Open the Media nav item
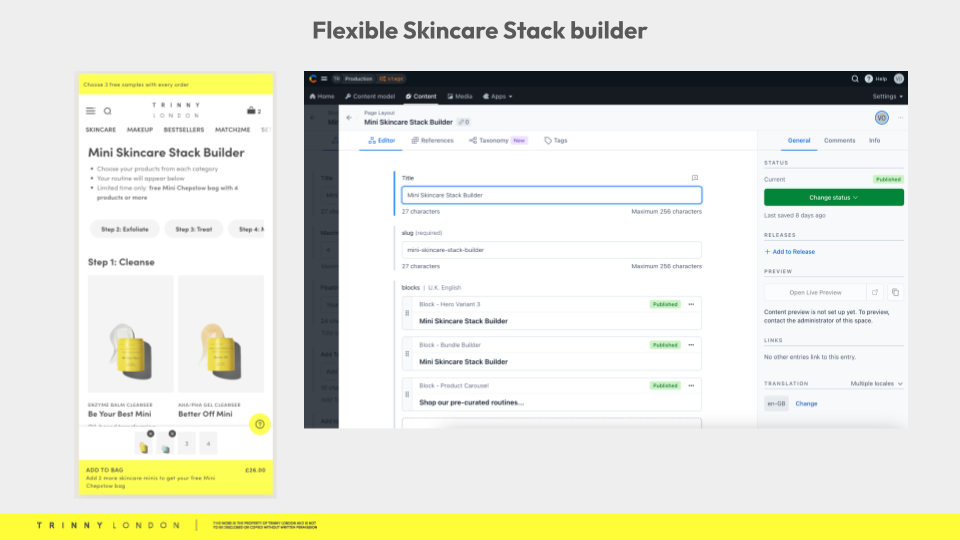The width and height of the screenshot is (960, 540). (460, 96)
